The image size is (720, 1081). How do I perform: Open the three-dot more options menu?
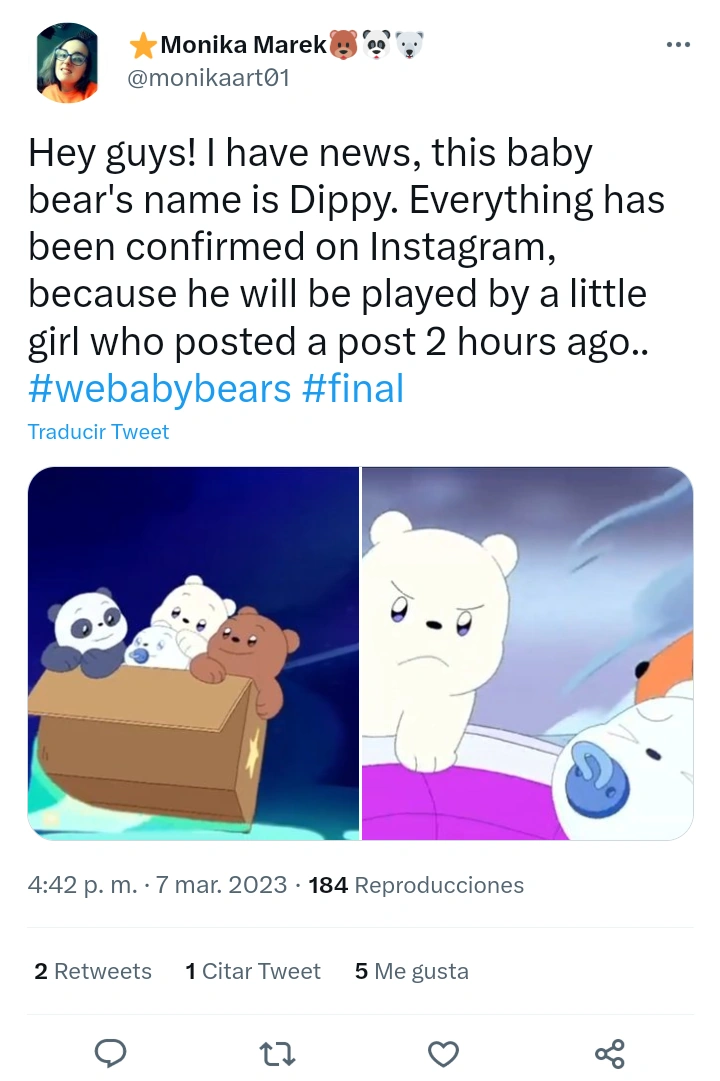point(678,44)
